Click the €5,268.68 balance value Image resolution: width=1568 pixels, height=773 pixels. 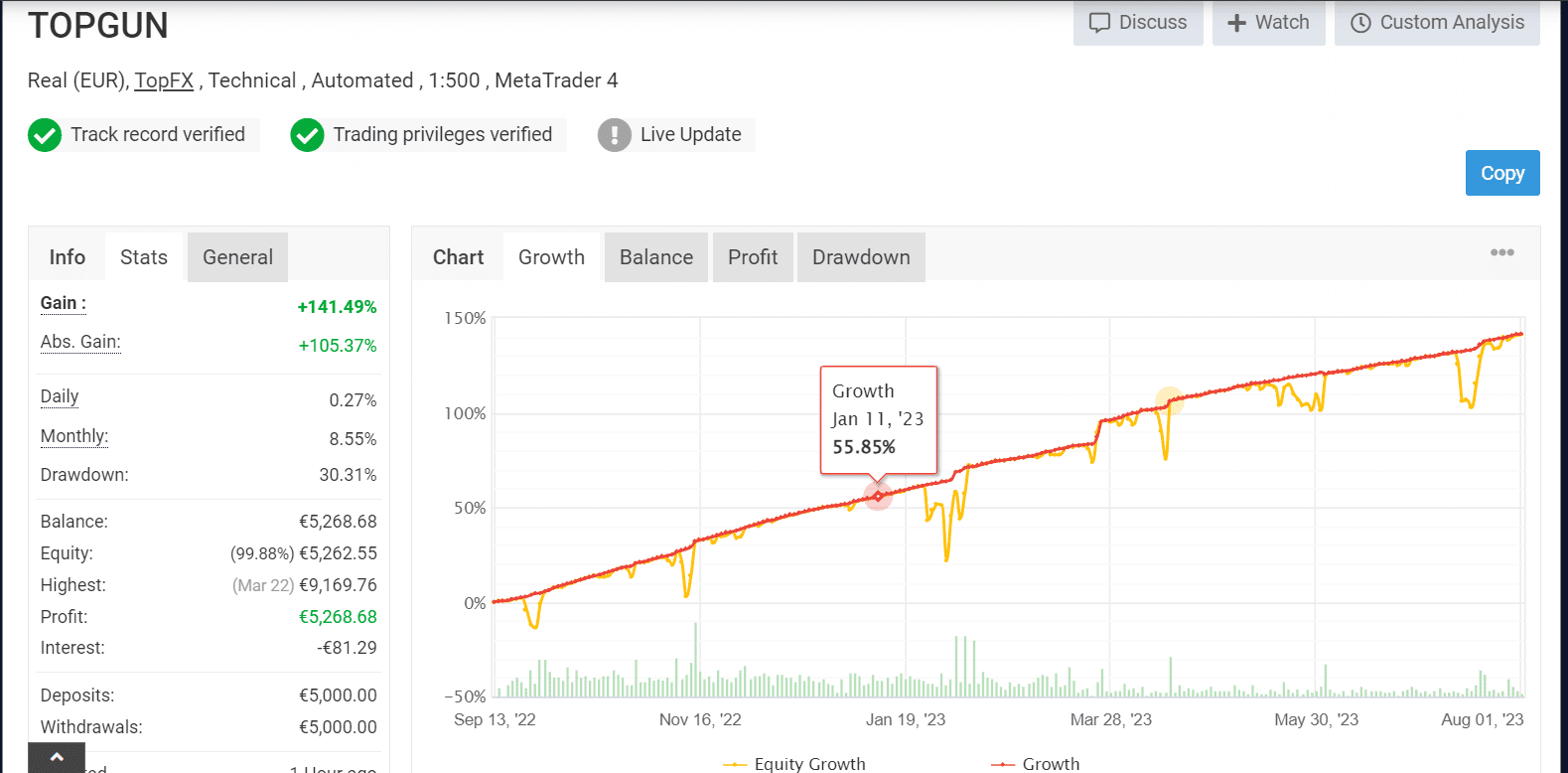338,522
